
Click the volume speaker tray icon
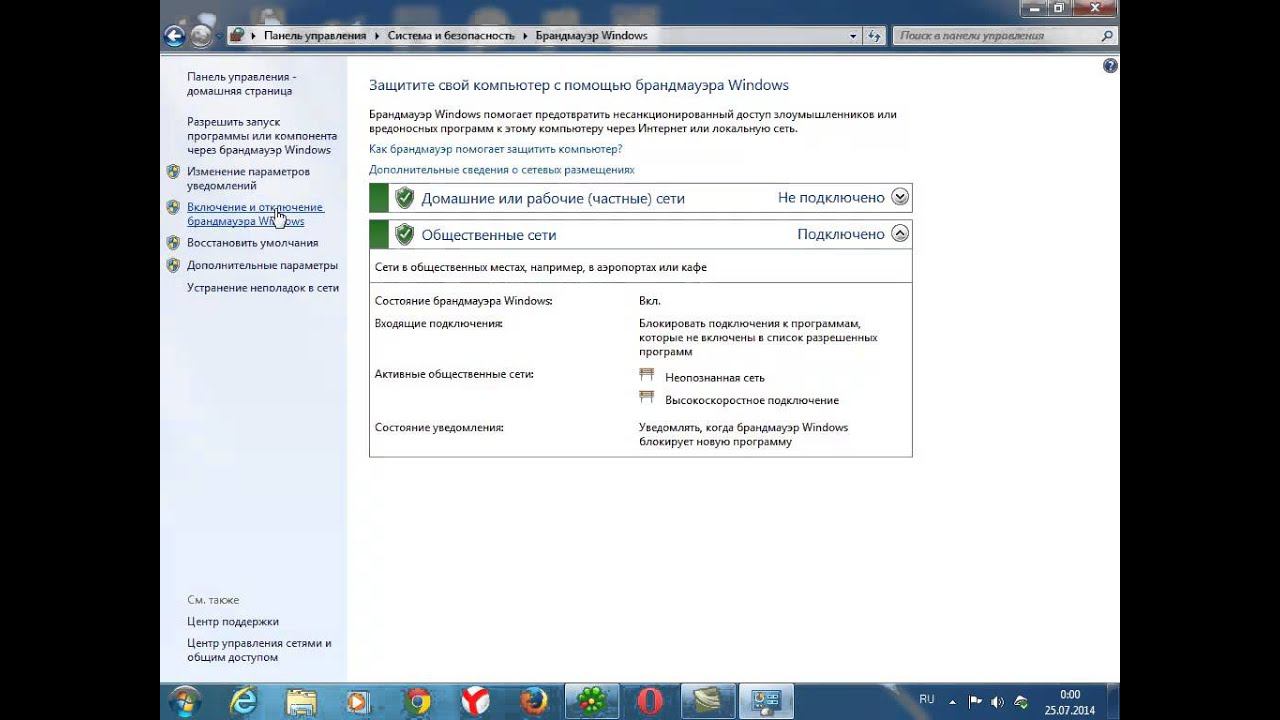tap(997, 702)
